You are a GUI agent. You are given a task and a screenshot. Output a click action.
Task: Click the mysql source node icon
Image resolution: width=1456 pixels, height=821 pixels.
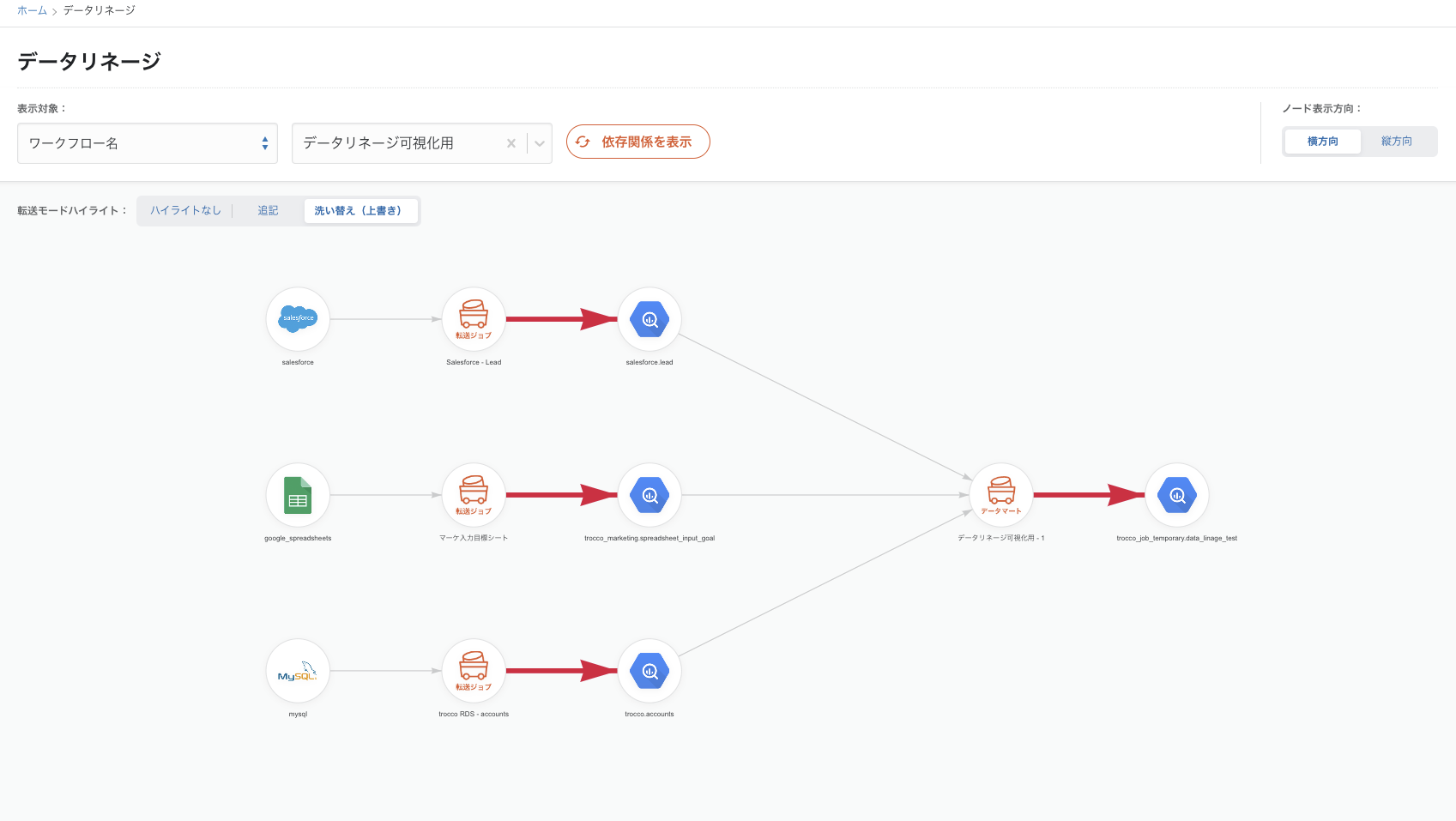tap(298, 671)
